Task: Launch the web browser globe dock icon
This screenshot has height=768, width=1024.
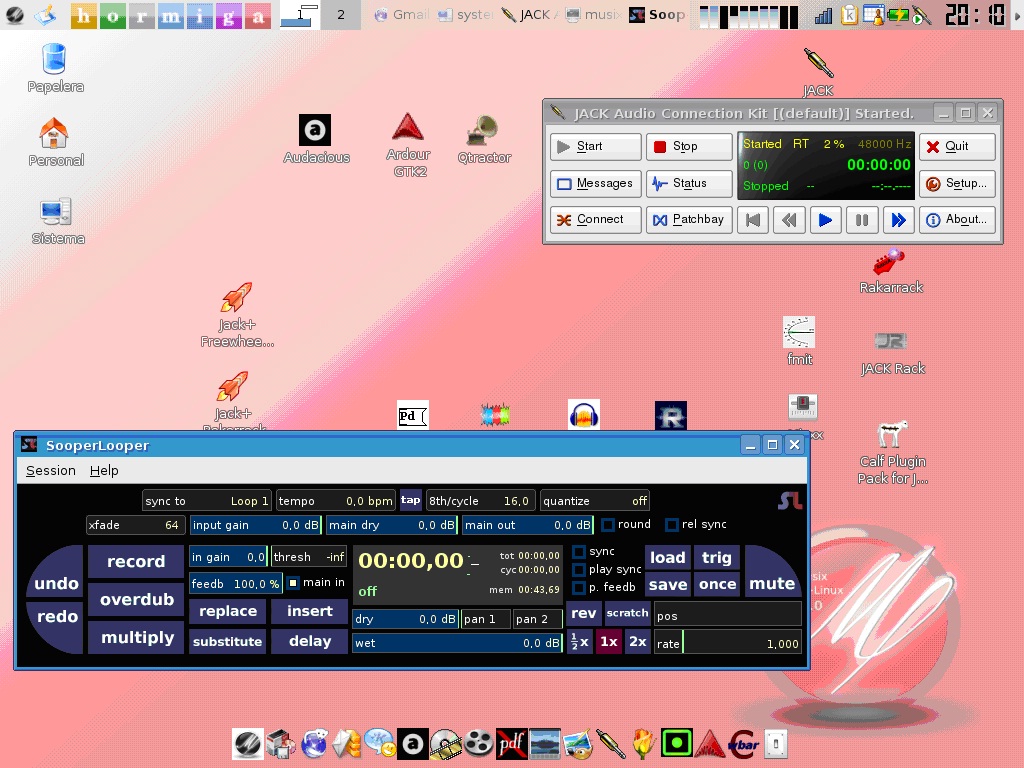Action: [x=313, y=744]
